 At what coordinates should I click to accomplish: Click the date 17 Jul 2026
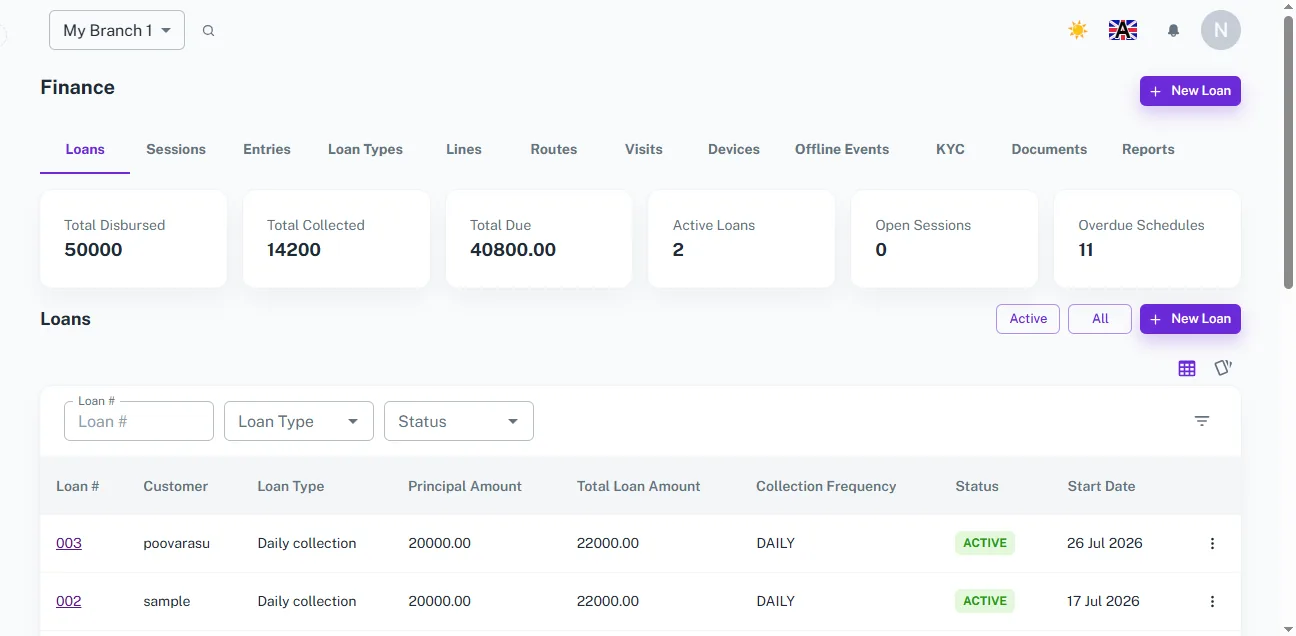[x=1103, y=601]
